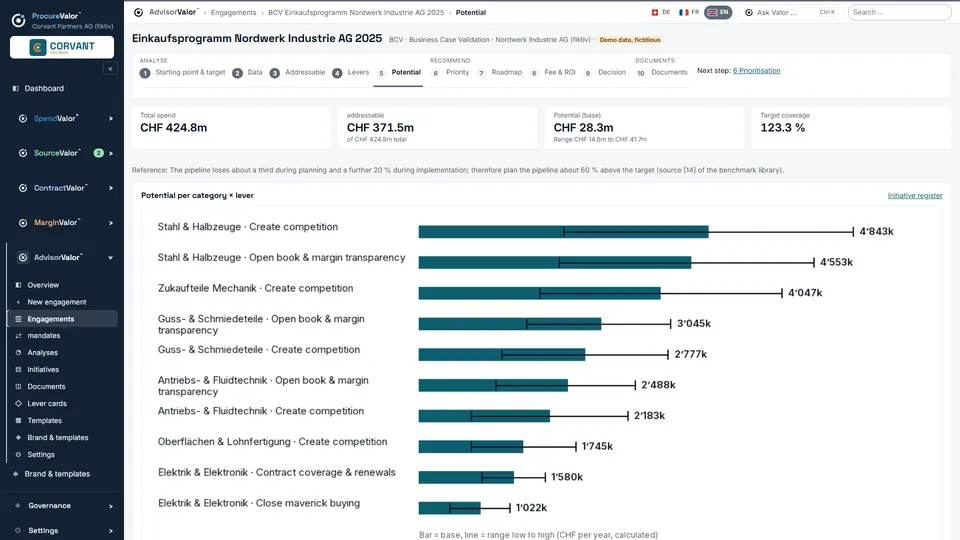Open the Initiative register link

pyautogui.click(x=915, y=196)
